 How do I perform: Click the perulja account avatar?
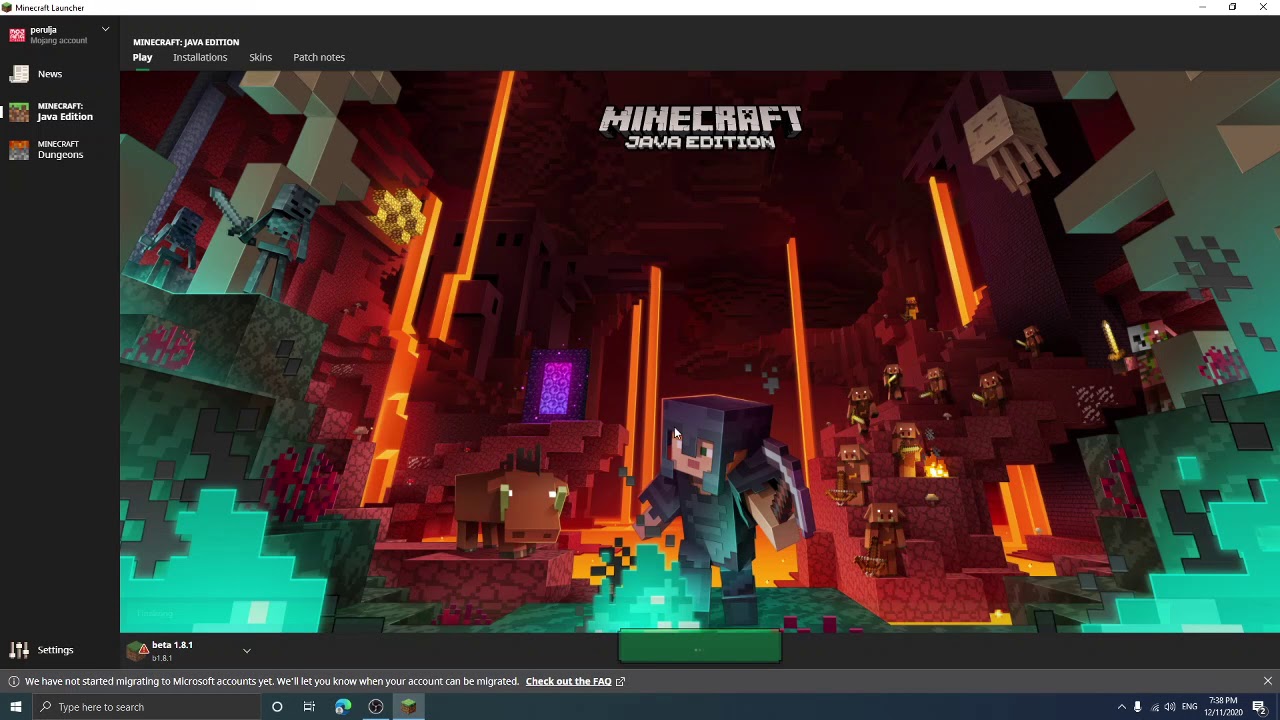click(x=17, y=35)
